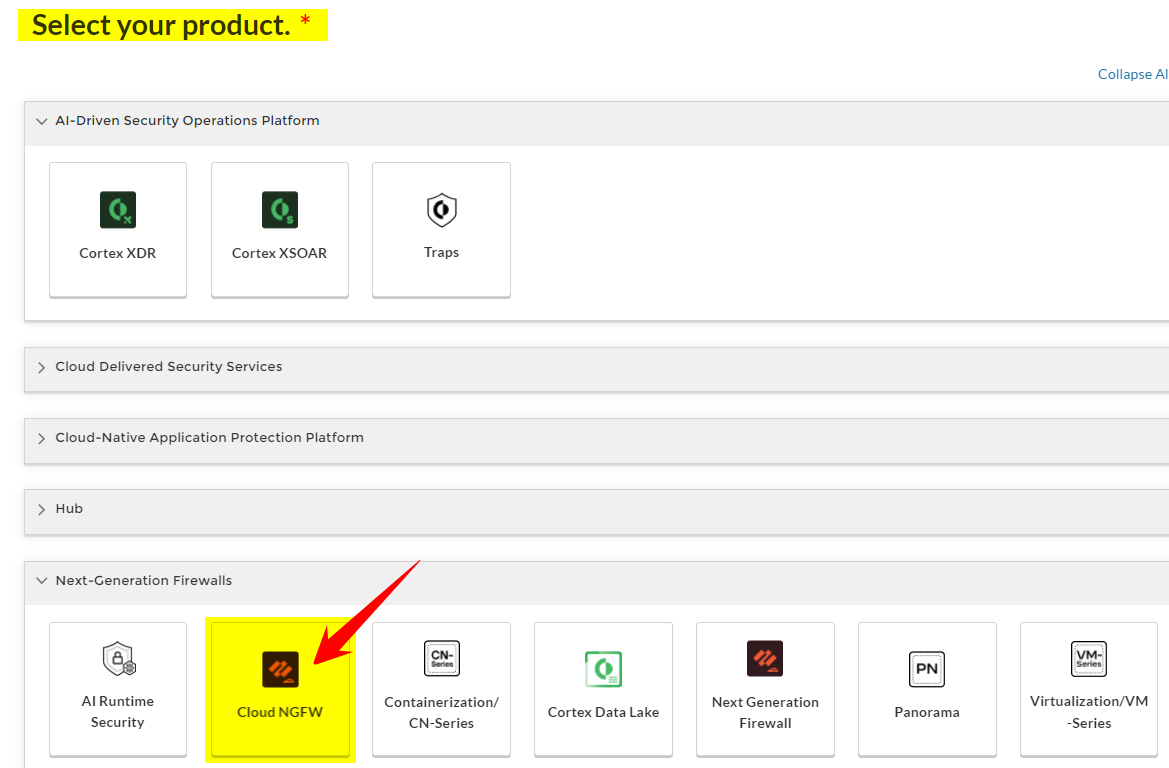Select the Cortex Data Lake icon
Viewport: 1169px width, 768px height.
point(603,669)
